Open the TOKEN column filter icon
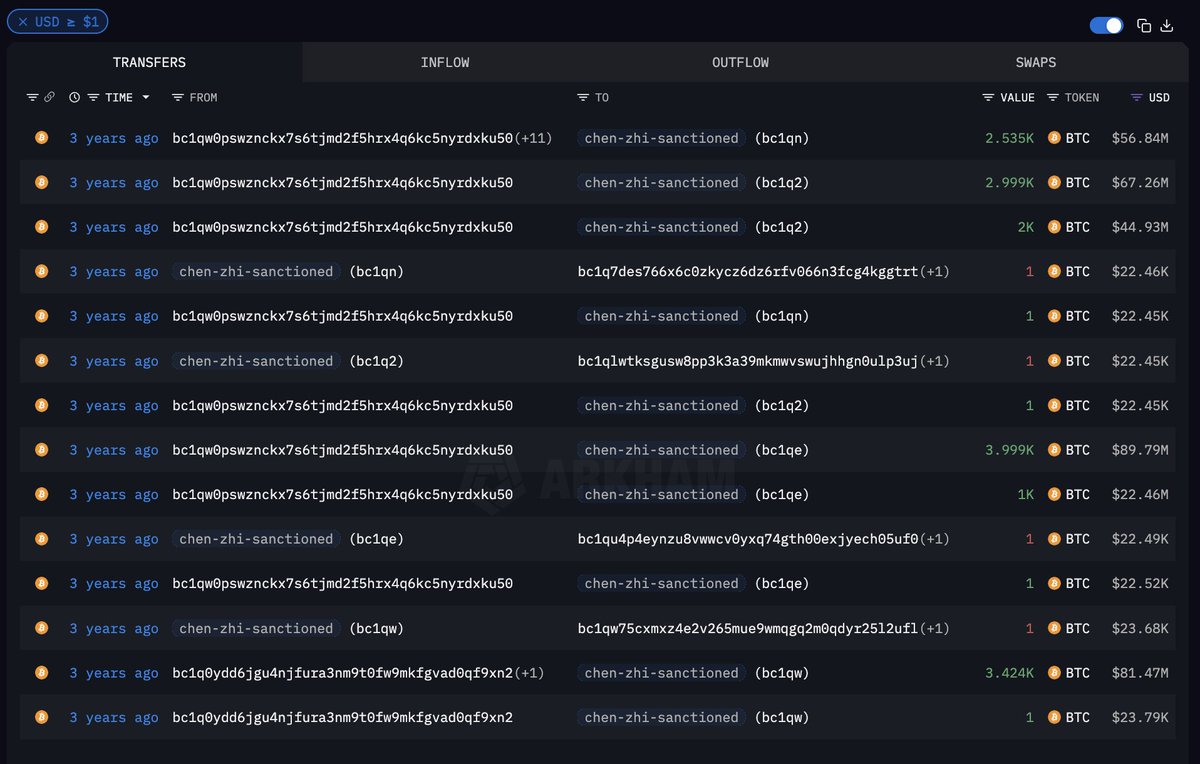The height and width of the screenshot is (764, 1200). pos(1053,97)
